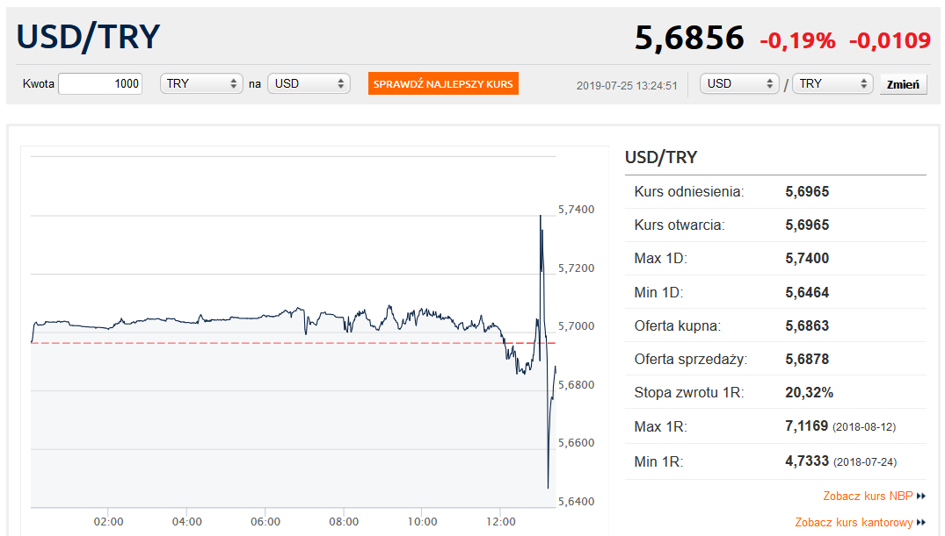The width and height of the screenshot is (945, 536).
Task: Expand the TRY quote currency selector near Zmień
Action: pos(832,84)
